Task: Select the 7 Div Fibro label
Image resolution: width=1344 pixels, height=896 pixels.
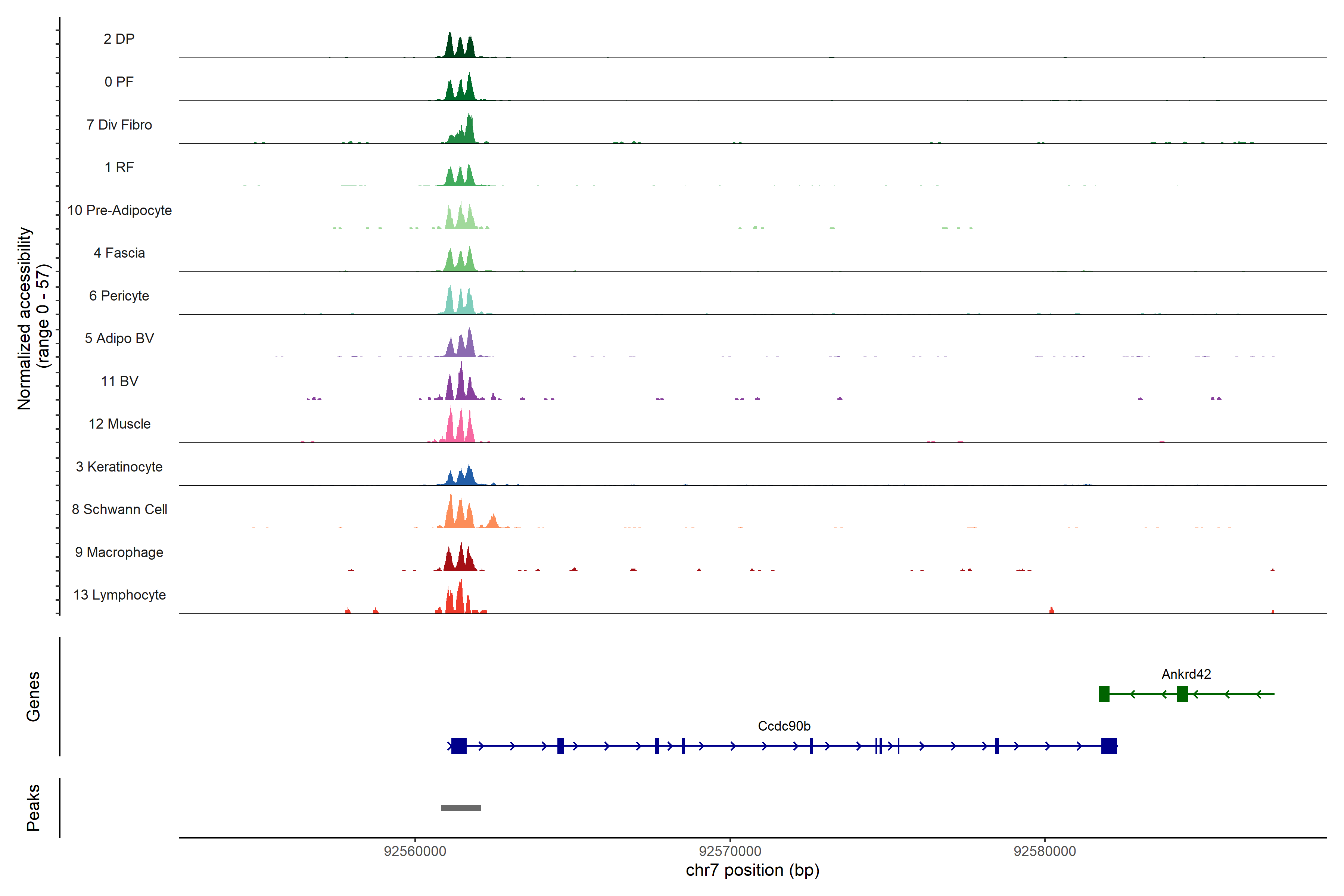Action: tap(119, 125)
